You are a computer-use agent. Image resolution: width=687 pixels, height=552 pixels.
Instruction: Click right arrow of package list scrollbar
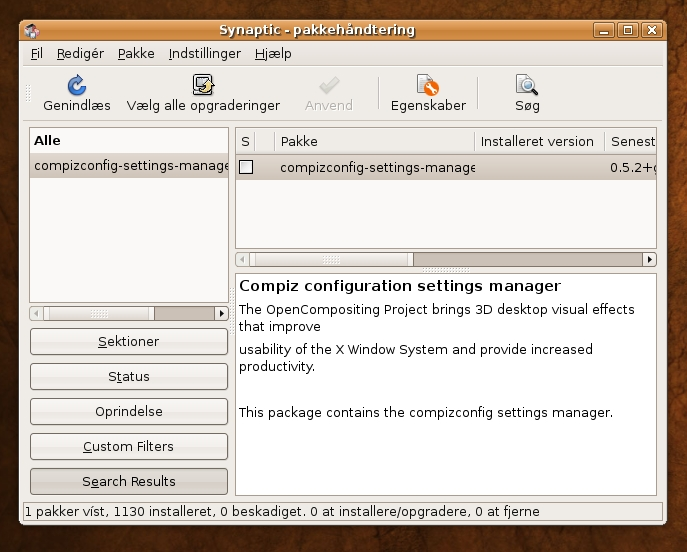pyautogui.click(x=649, y=260)
